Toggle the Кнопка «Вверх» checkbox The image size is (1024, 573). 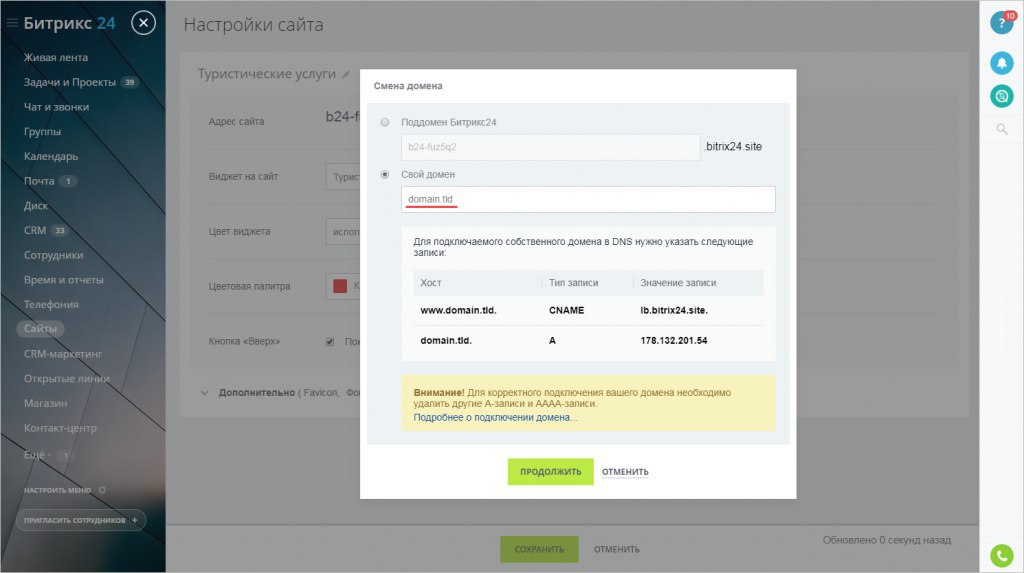(x=330, y=342)
